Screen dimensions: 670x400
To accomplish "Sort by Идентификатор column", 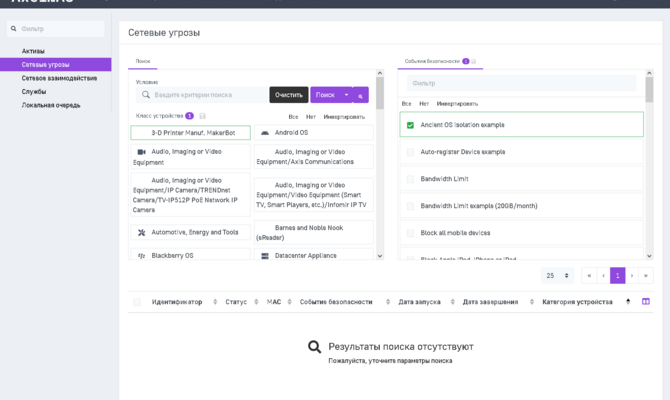I will point(177,301).
